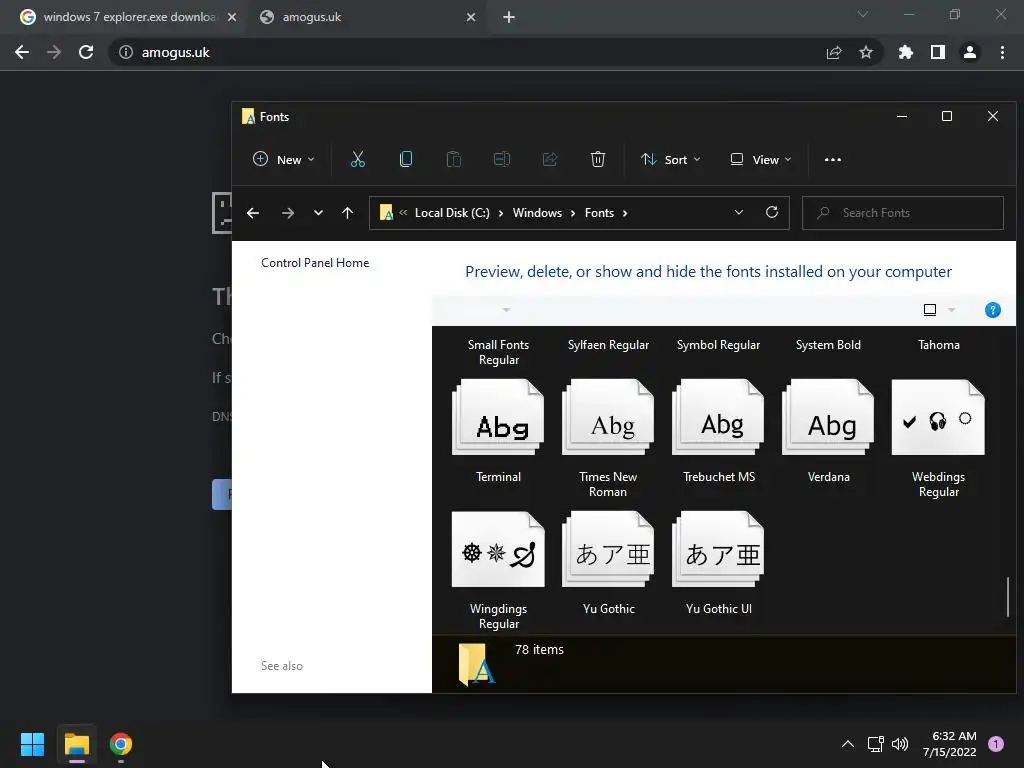Viewport: 1024px width, 768px height.
Task: Open the notification badge in taskbar corner
Action: pyautogui.click(x=996, y=744)
